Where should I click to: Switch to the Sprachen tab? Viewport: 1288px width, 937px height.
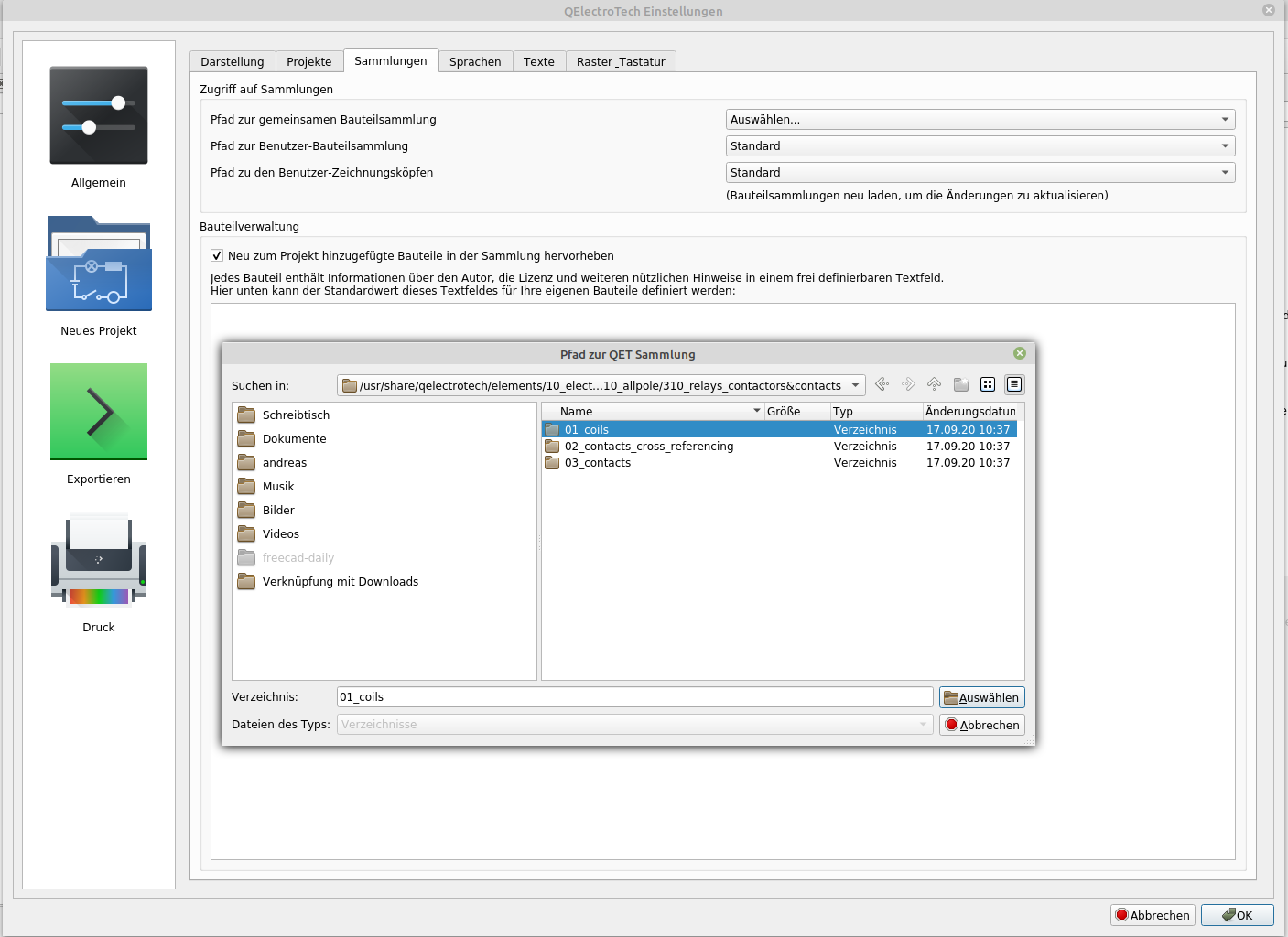[x=475, y=61]
